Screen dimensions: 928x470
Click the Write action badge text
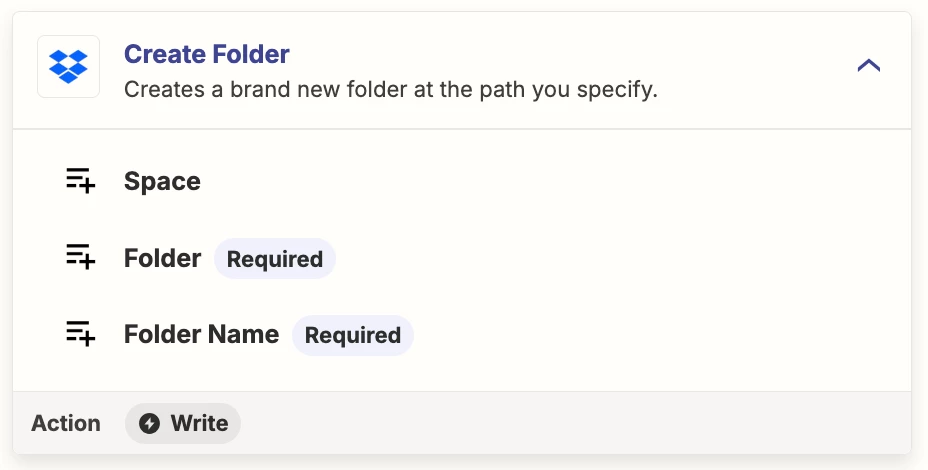point(199,423)
